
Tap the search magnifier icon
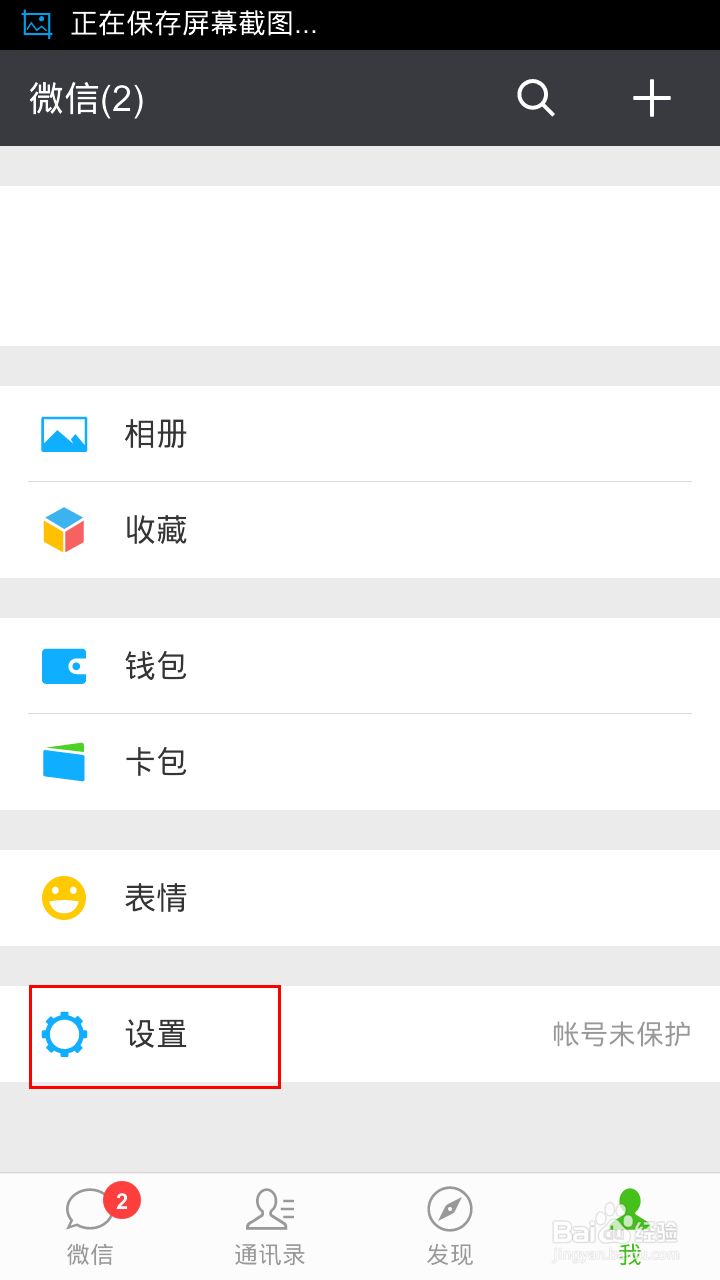coord(535,98)
